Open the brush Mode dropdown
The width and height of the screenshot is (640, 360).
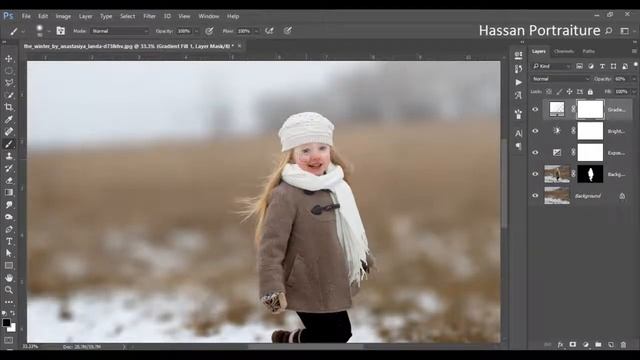120,31
